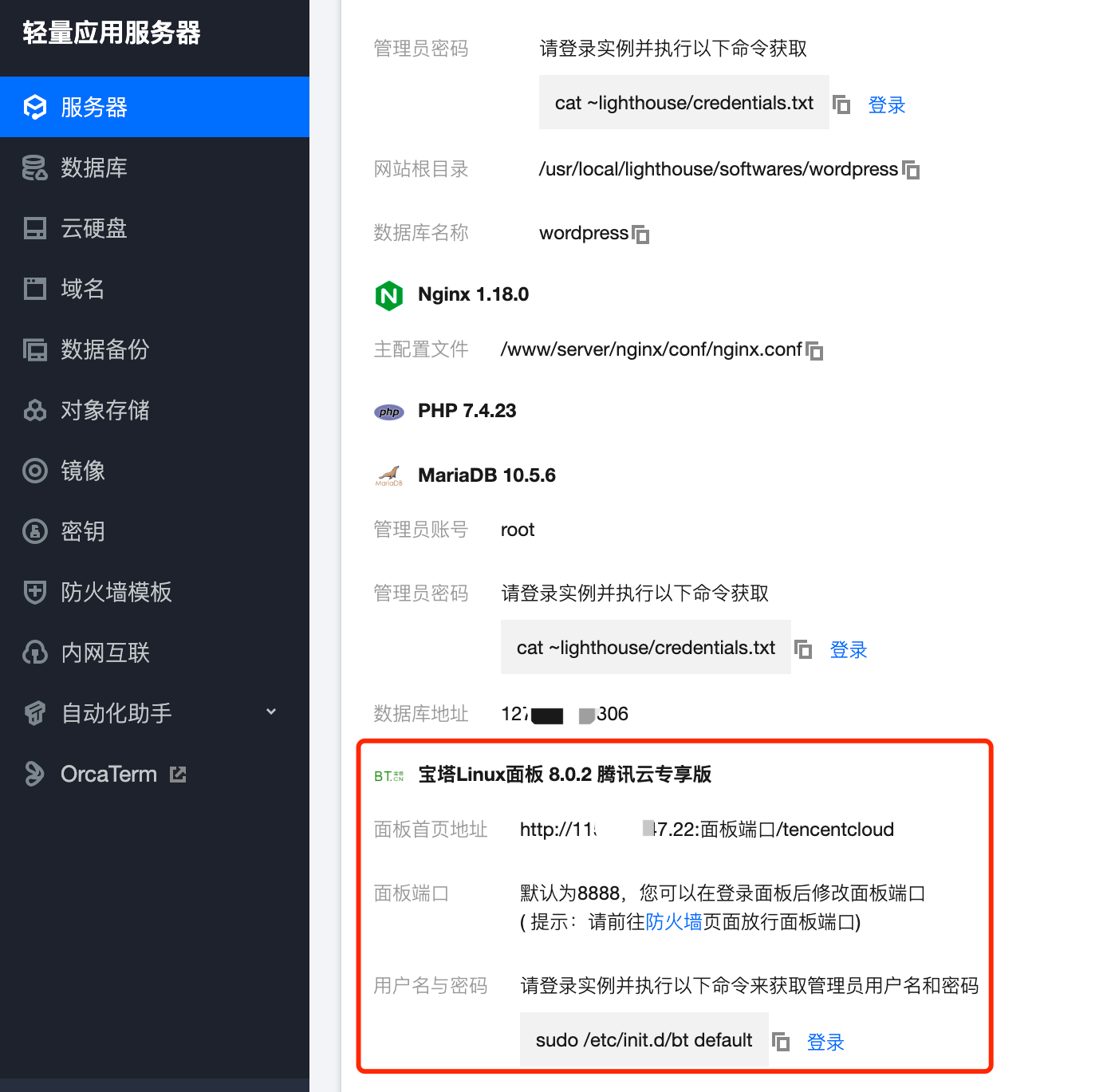Viewport: 1107px width, 1092px height.
Task: Open 域名 sidebar item
Action: (155, 289)
